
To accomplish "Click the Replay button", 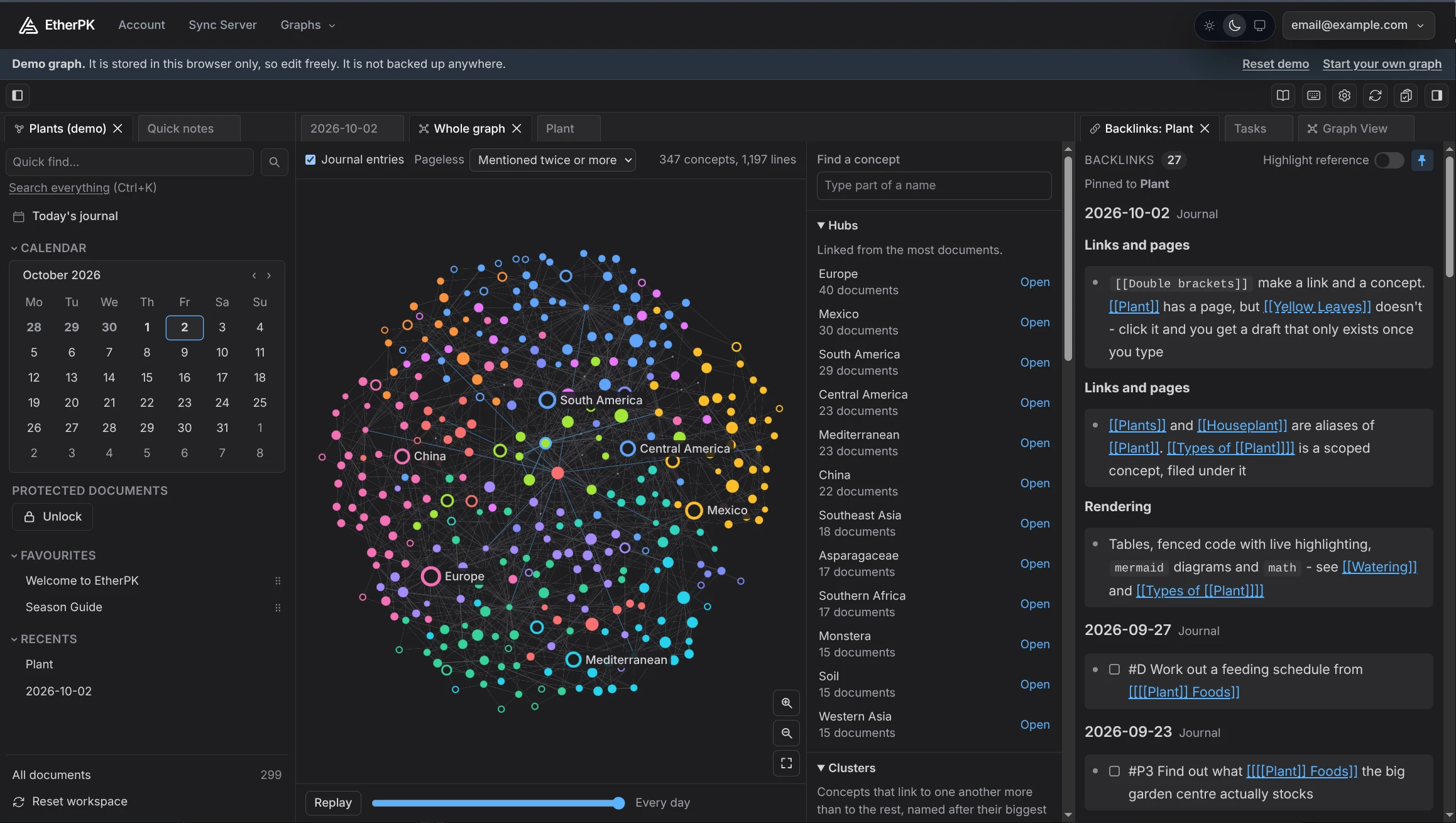I will click(x=333, y=803).
